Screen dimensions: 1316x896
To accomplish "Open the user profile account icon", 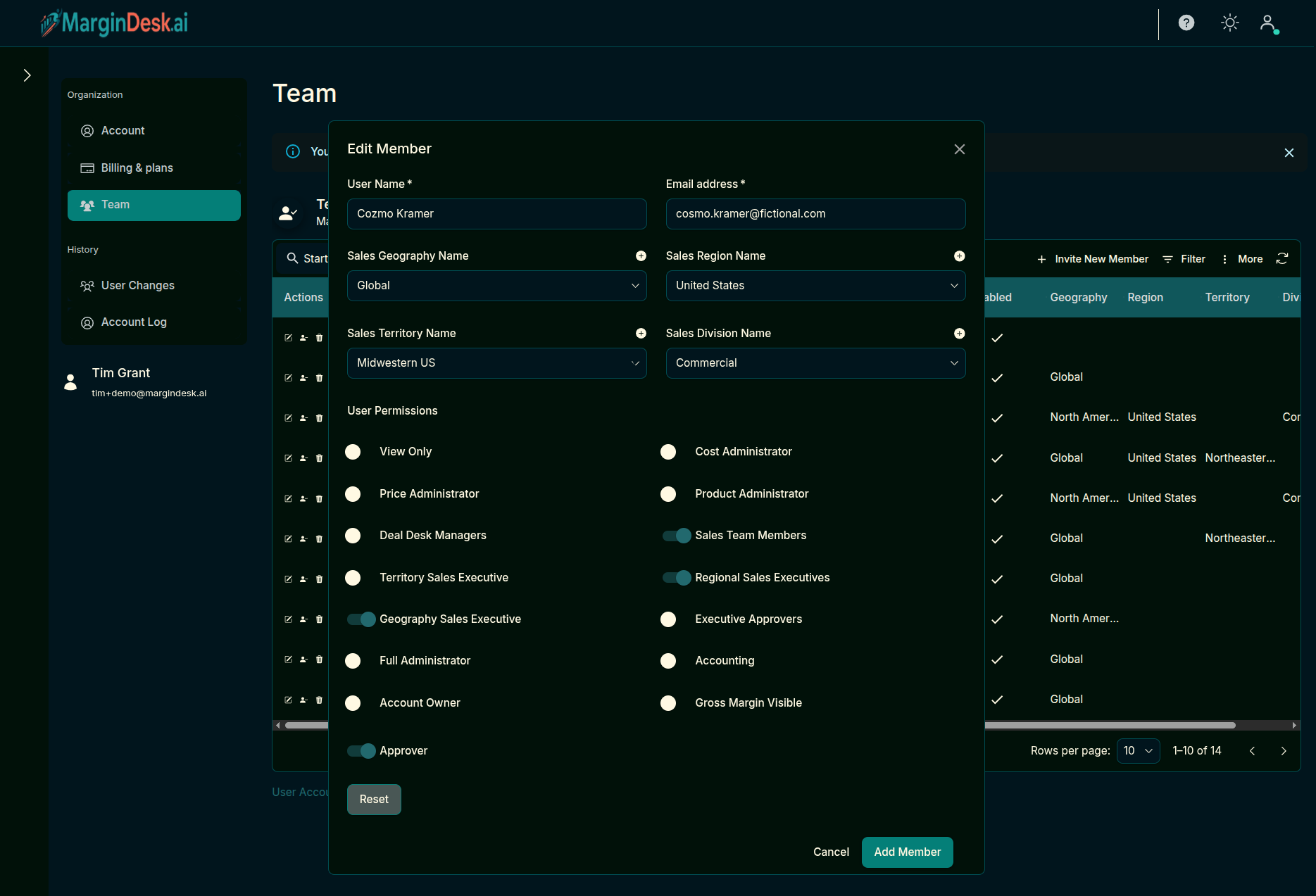I will (1267, 23).
